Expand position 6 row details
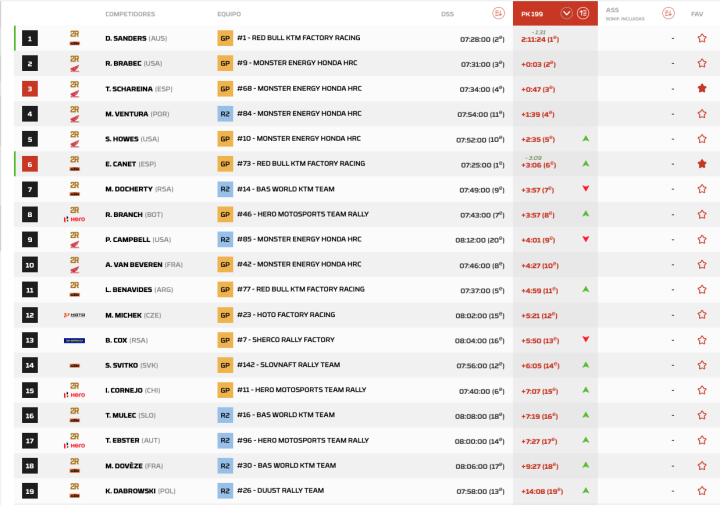 coord(30,164)
